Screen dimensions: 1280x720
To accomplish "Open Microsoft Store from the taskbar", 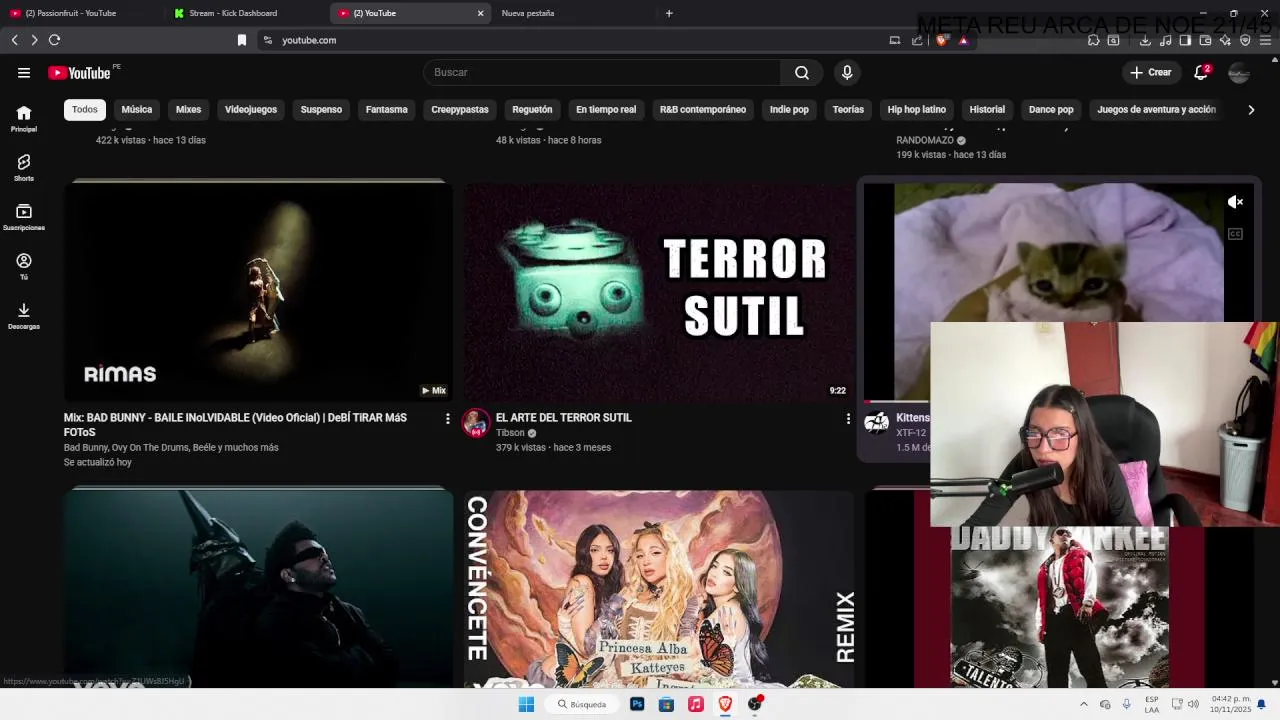I will (x=666, y=704).
